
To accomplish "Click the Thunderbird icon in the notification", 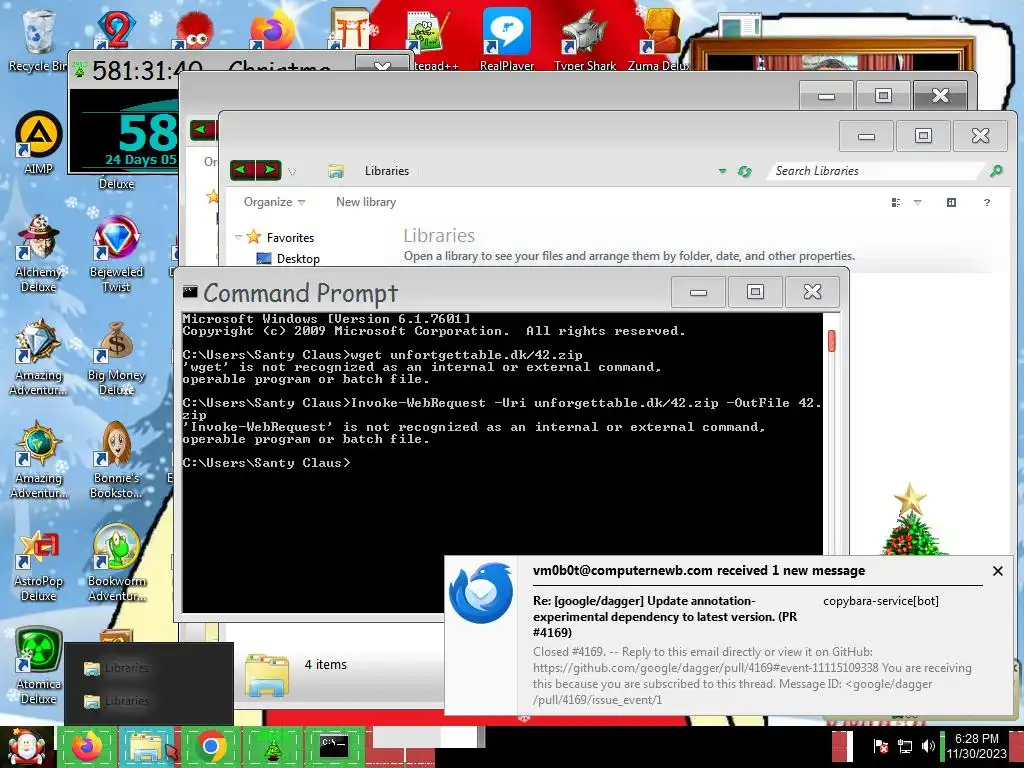I will click(x=481, y=593).
